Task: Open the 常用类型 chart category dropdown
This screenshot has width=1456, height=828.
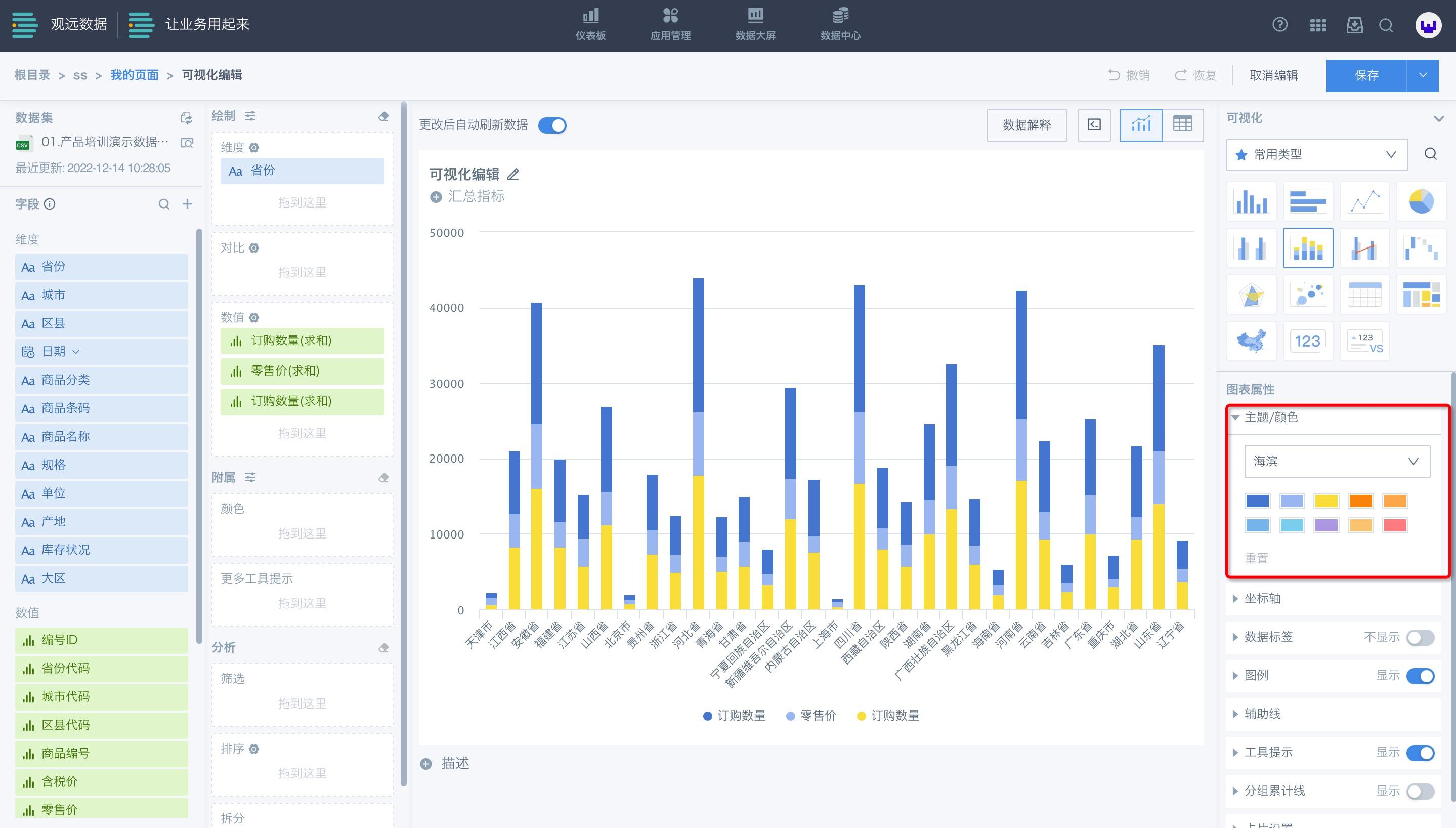Action: pyautogui.click(x=1317, y=155)
